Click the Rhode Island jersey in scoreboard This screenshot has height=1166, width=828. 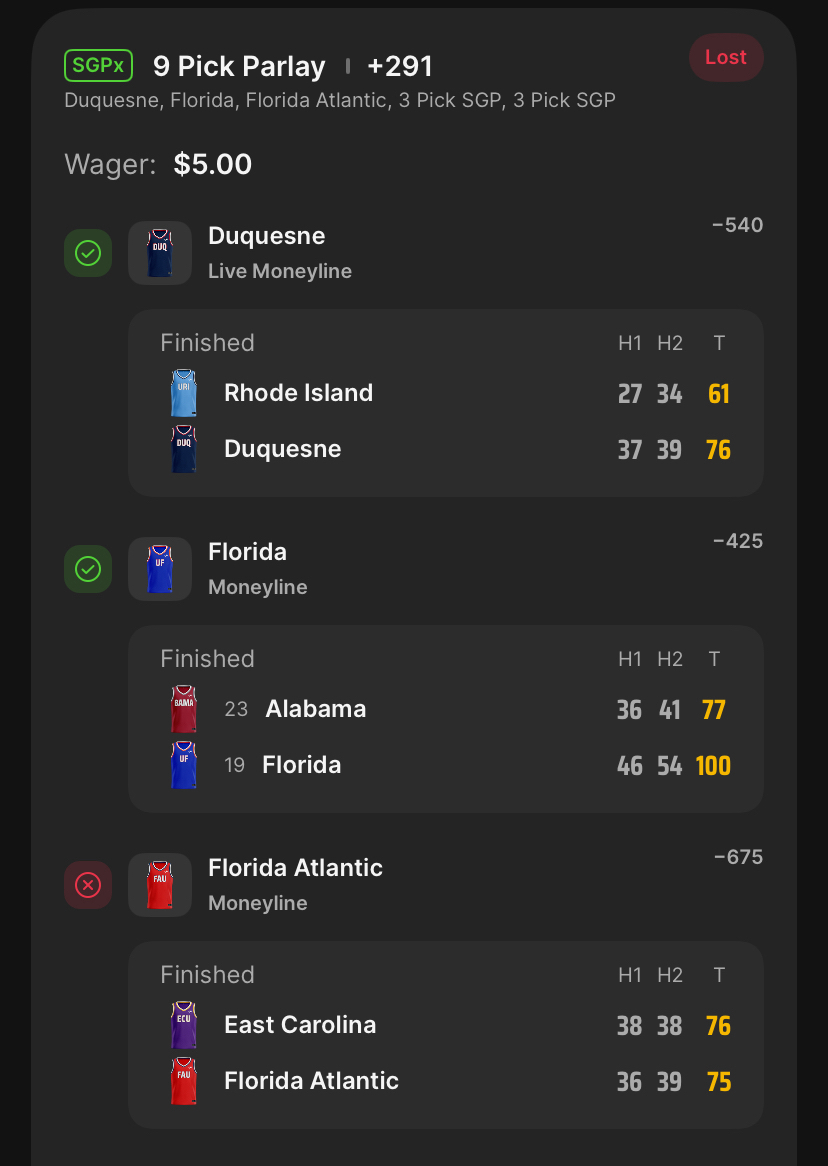click(183, 393)
